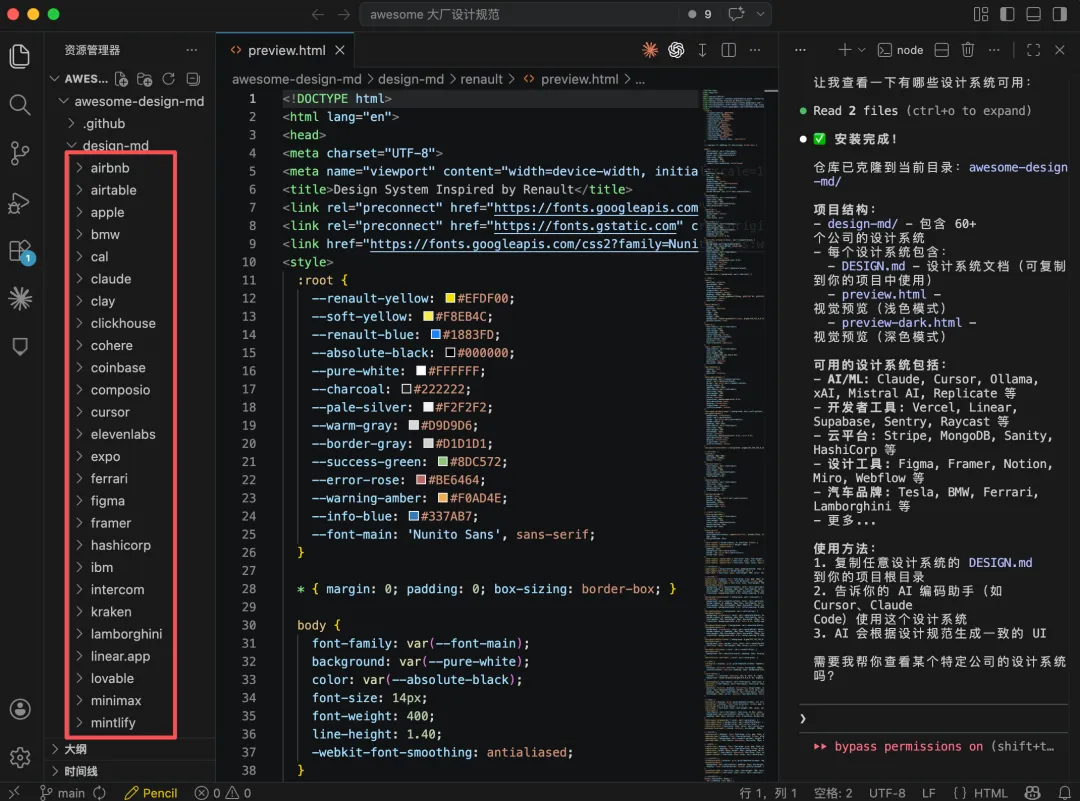Toggle the primary side bar layout button
1080x801 pixels.
tap(1007, 14)
